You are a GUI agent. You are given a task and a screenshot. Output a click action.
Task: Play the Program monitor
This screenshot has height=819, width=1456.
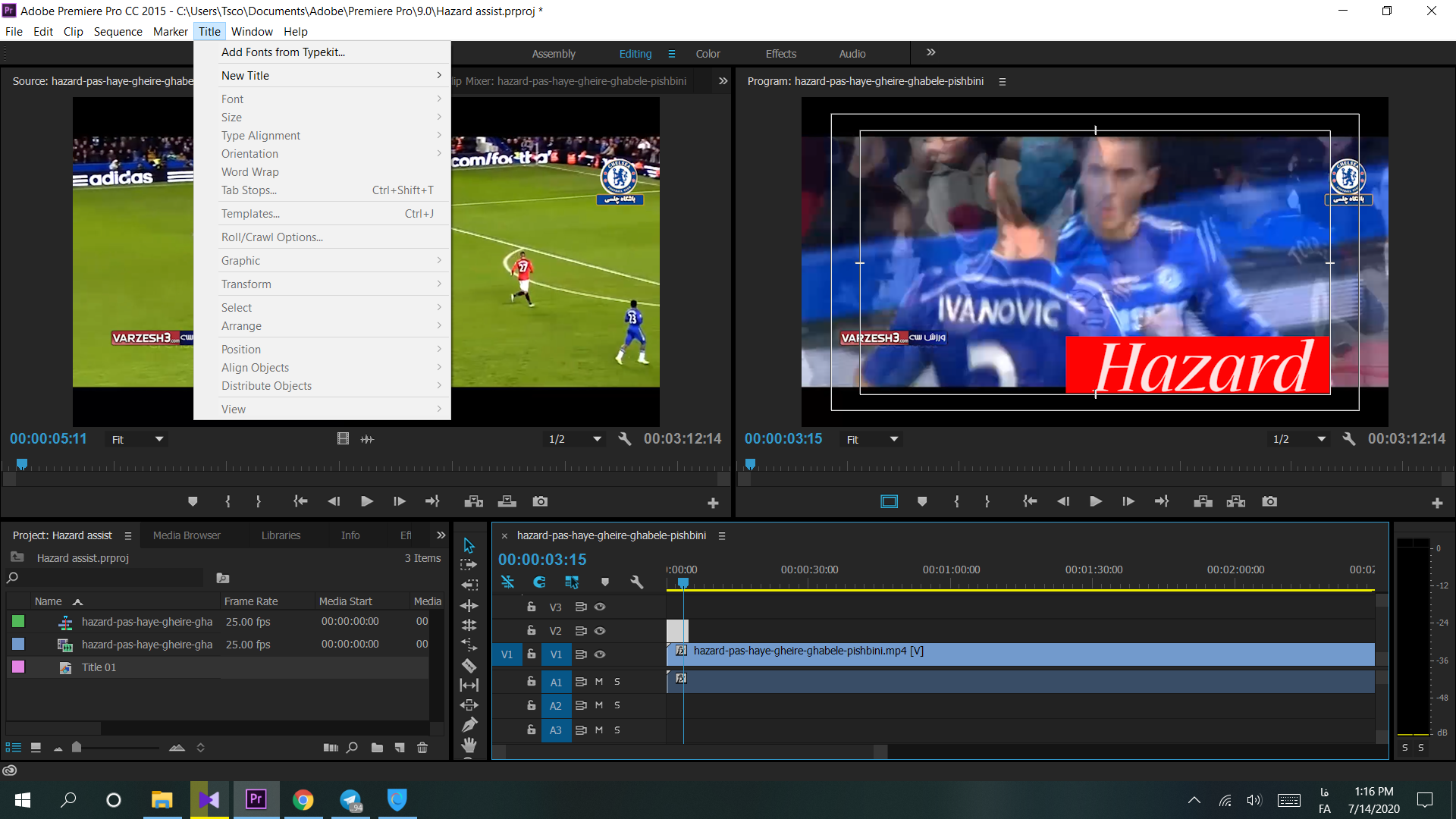tap(1095, 501)
